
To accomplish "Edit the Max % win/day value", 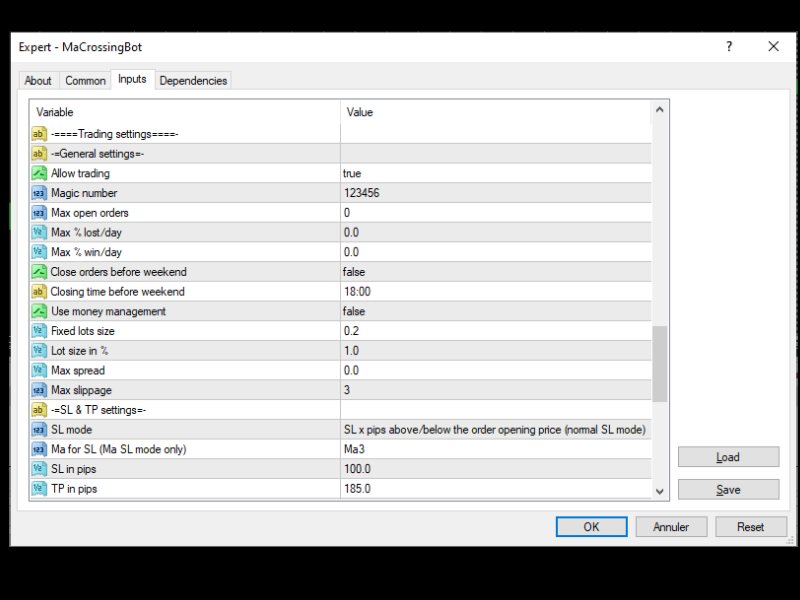I will 496,252.
